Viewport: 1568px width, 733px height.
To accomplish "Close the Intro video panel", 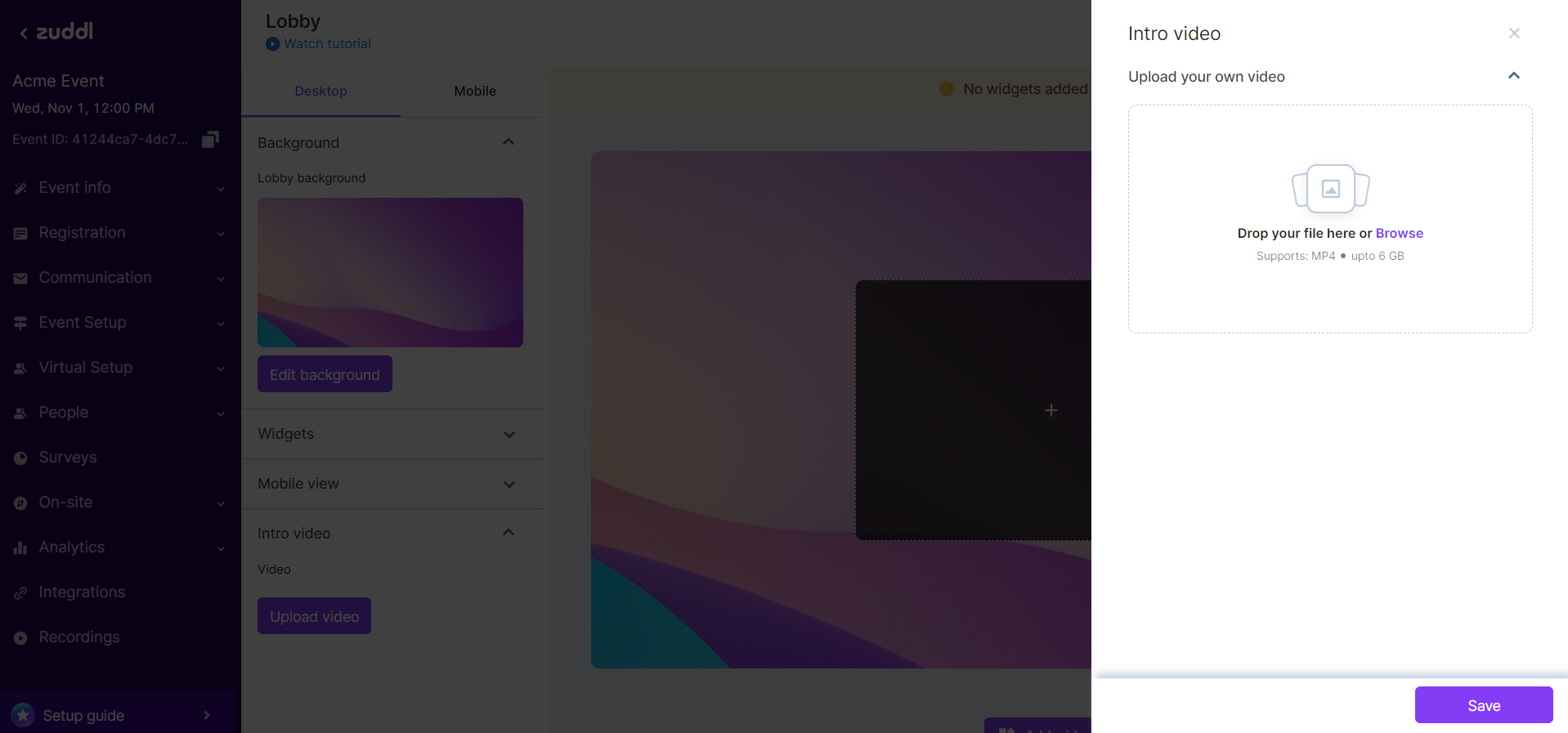I will pyautogui.click(x=1514, y=34).
